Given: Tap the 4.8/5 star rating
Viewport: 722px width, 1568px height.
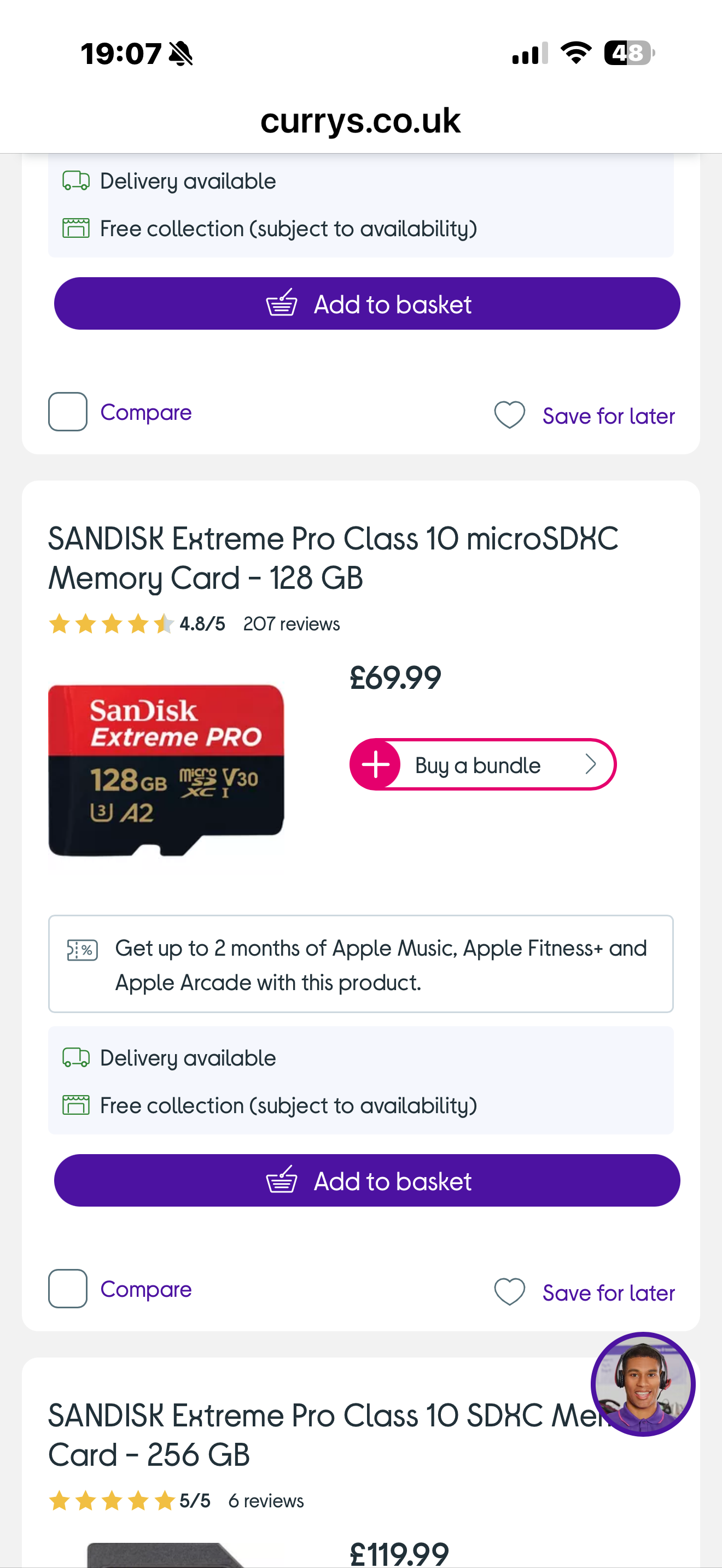Looking at the screenshot, I should [x=137, y=624].
